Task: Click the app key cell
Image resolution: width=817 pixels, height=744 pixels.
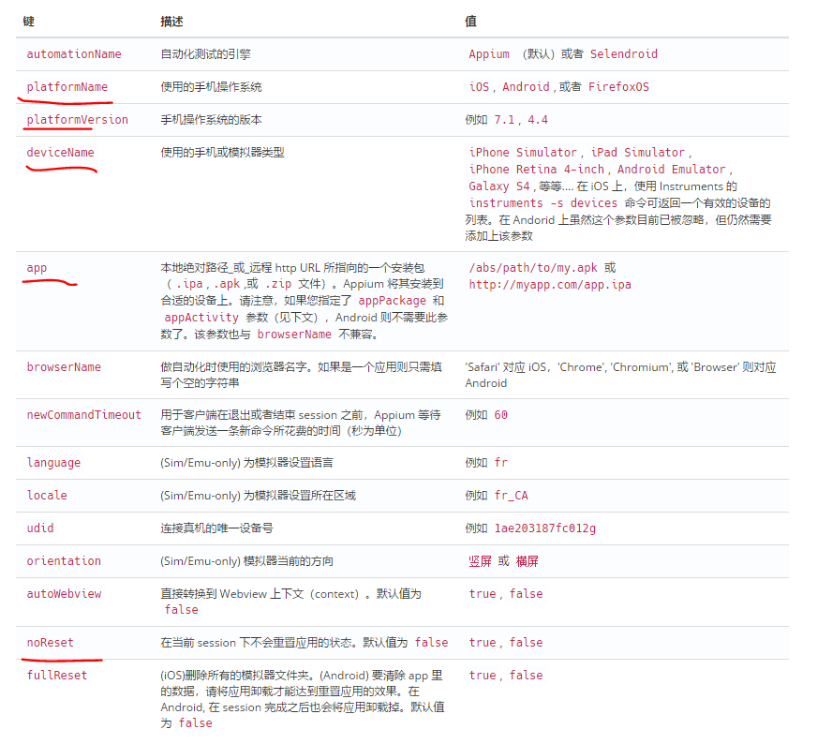Action: pyautogui.click(x=36, y=268)
